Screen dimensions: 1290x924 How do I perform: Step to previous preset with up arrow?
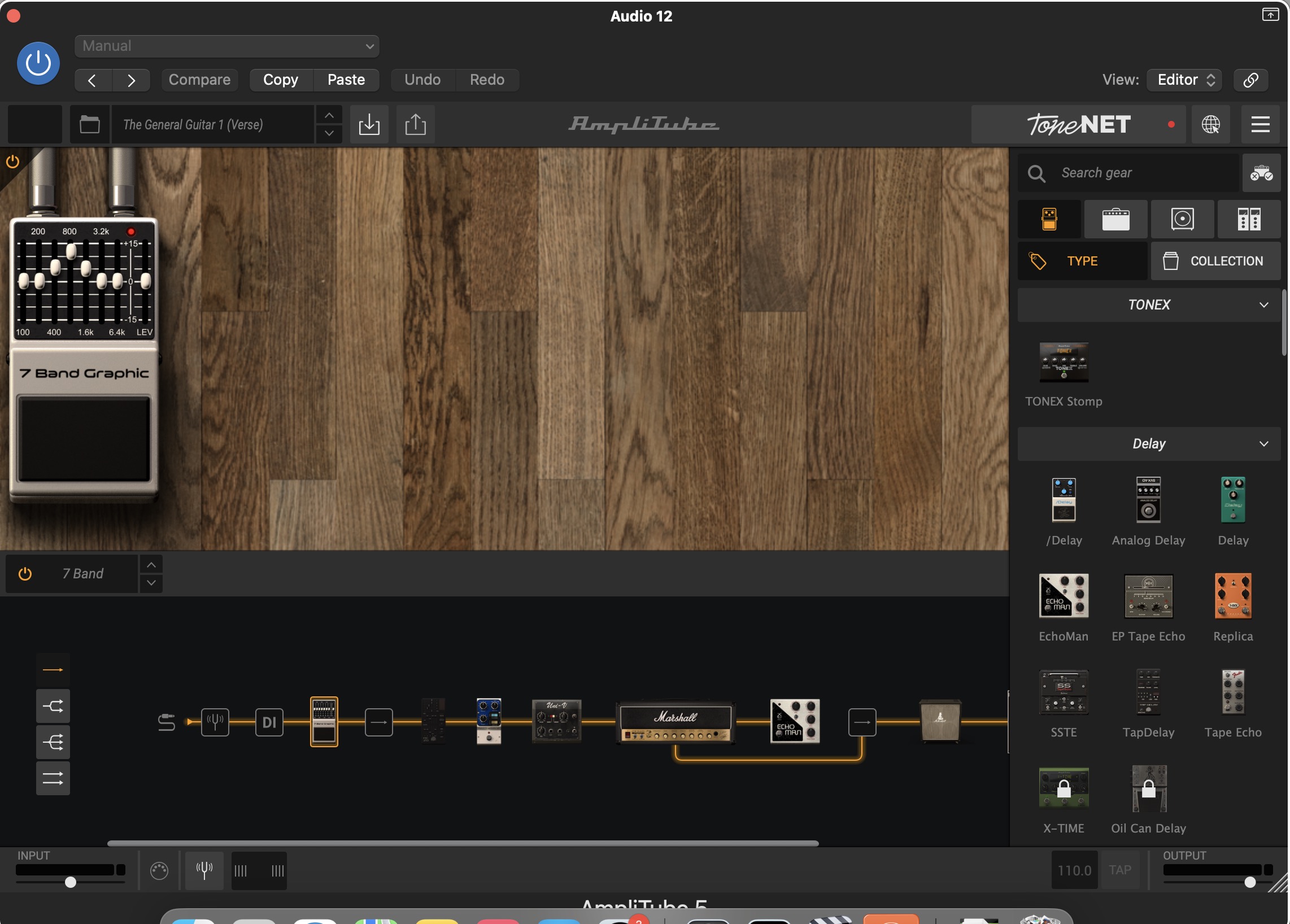(x=329, y=115)
